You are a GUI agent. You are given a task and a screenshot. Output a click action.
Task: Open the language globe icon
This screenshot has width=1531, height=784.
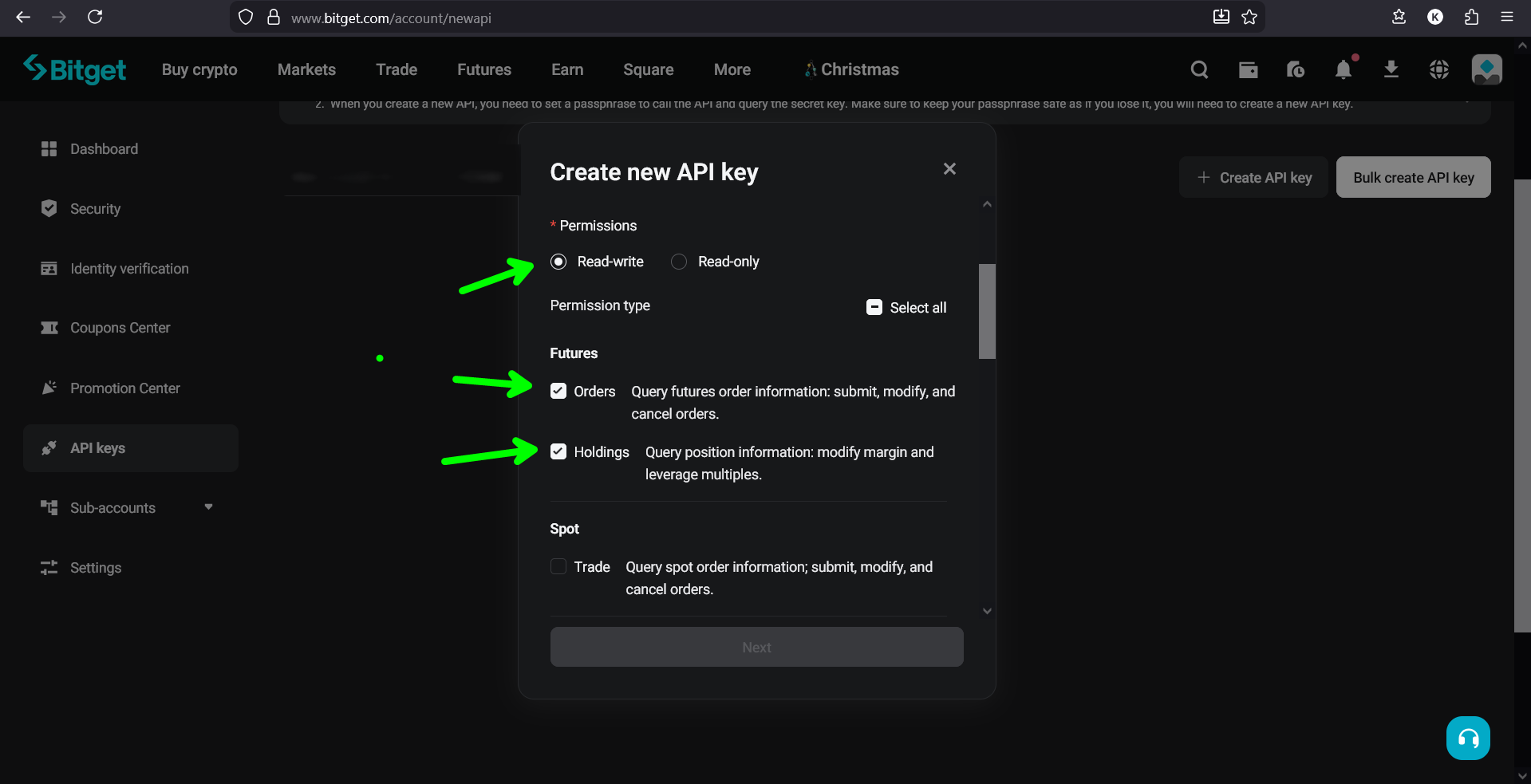tap(1439, 69)
